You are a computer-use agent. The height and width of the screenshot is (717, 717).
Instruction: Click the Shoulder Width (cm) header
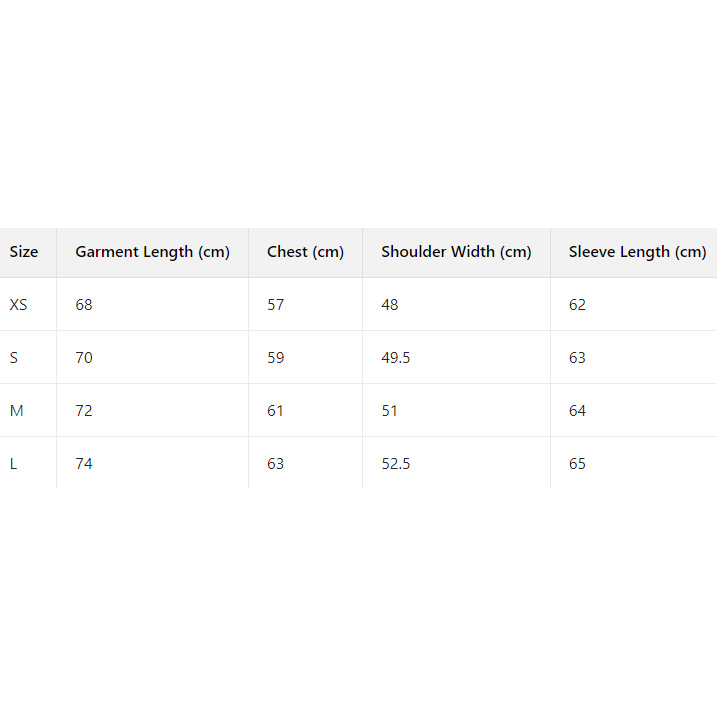456,252
